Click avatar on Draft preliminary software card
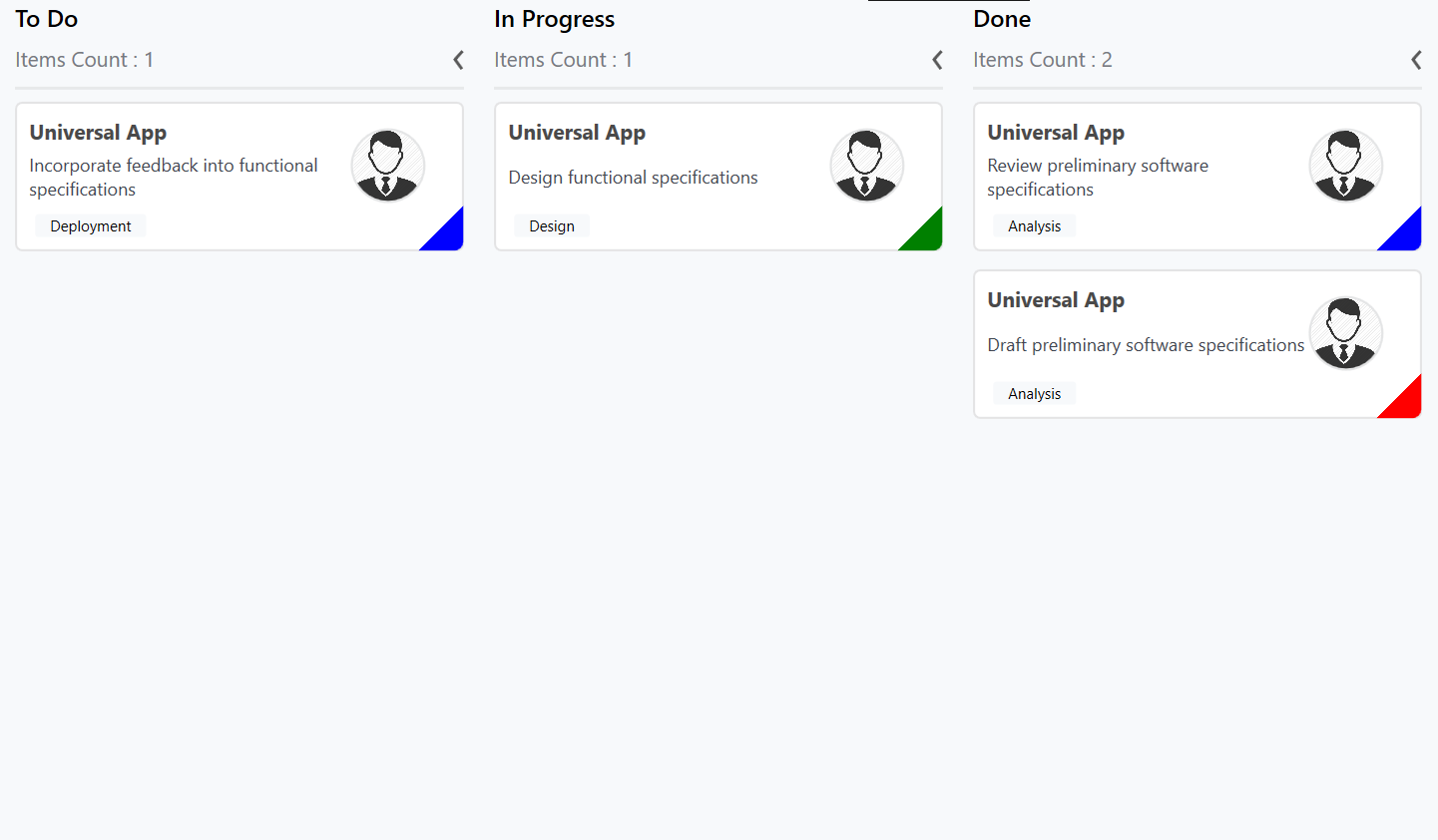 click(1346, 333)
